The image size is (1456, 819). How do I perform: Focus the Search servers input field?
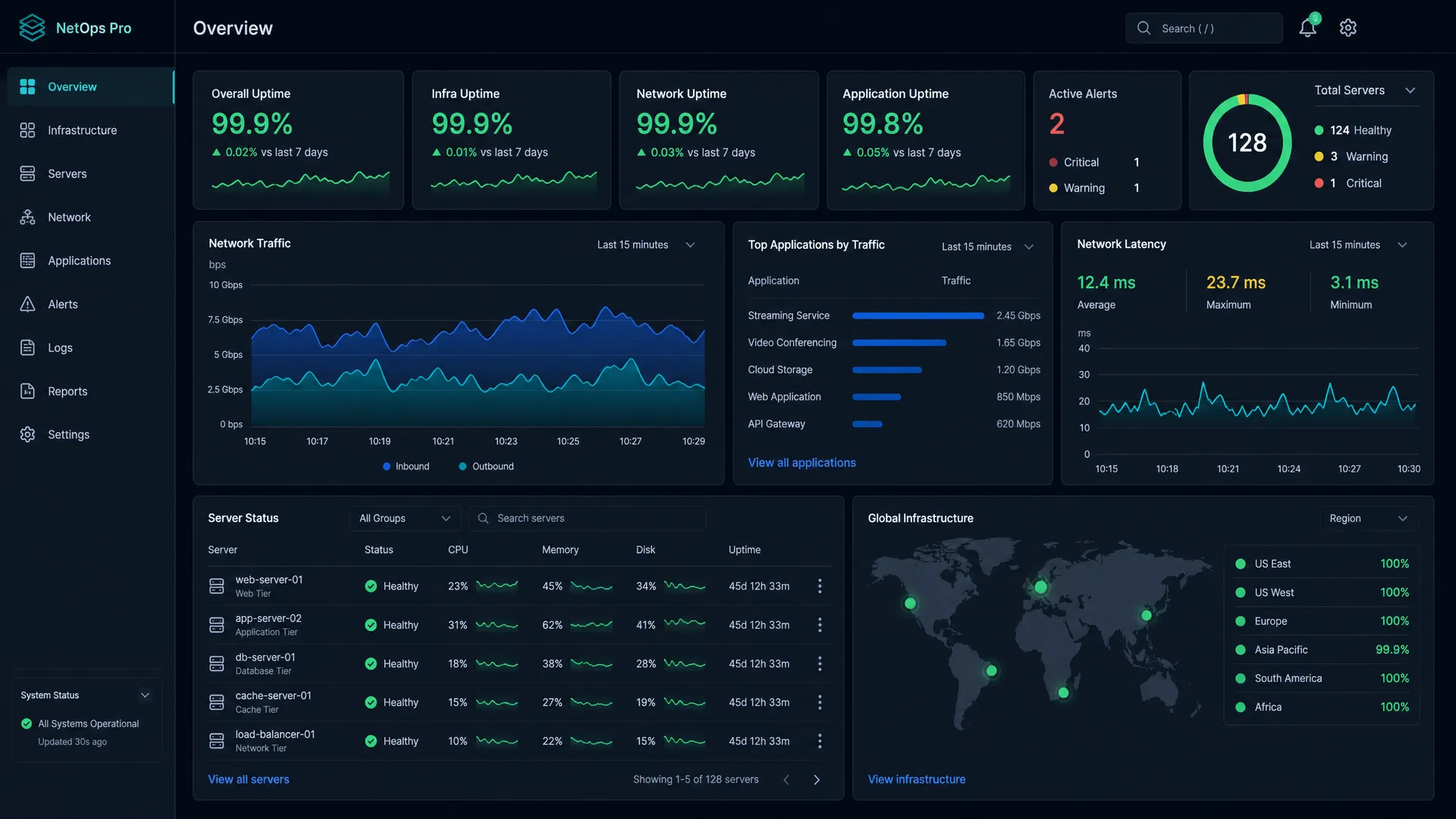(587, 519)
